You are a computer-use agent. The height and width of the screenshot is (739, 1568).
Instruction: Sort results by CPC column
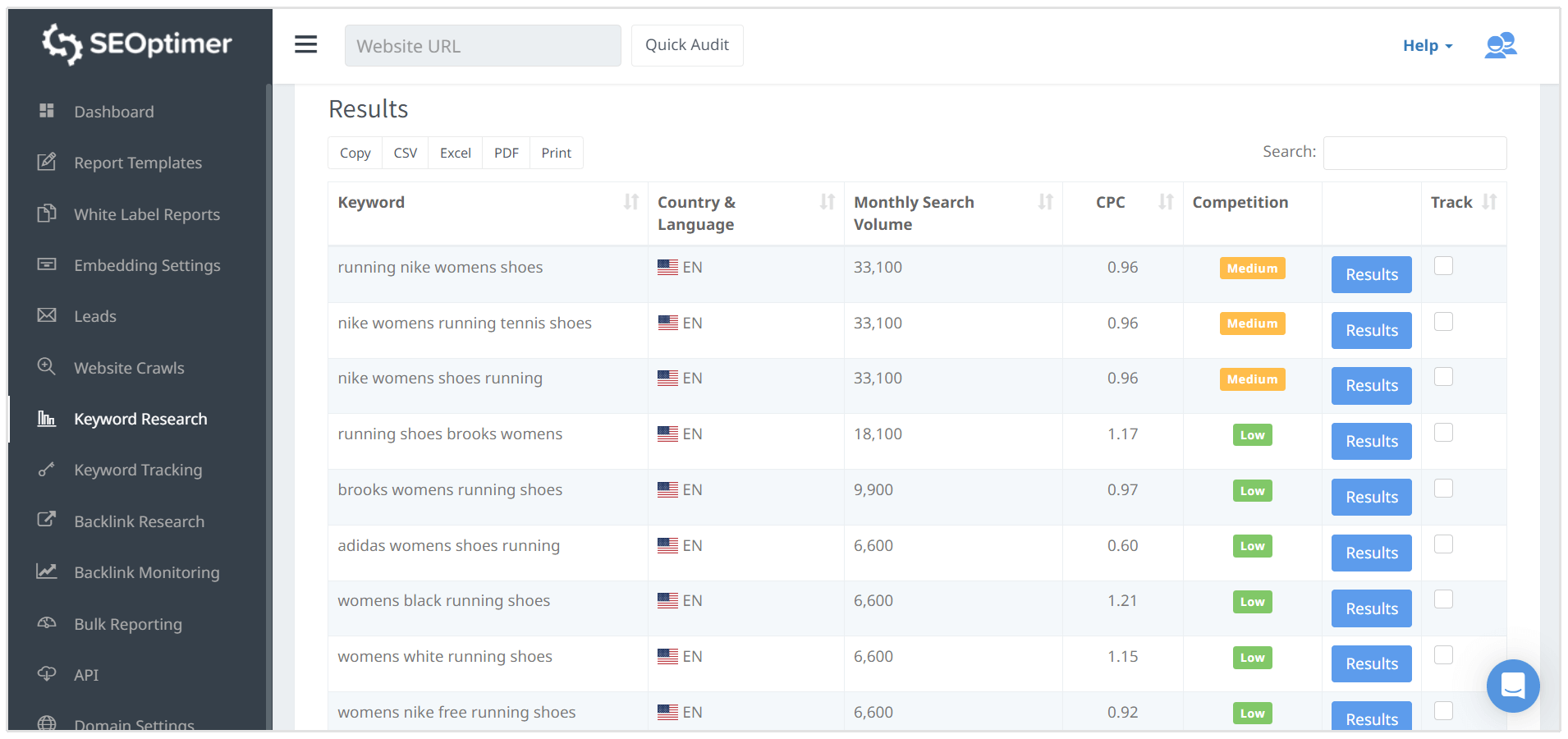click(x=1165, y=202)
